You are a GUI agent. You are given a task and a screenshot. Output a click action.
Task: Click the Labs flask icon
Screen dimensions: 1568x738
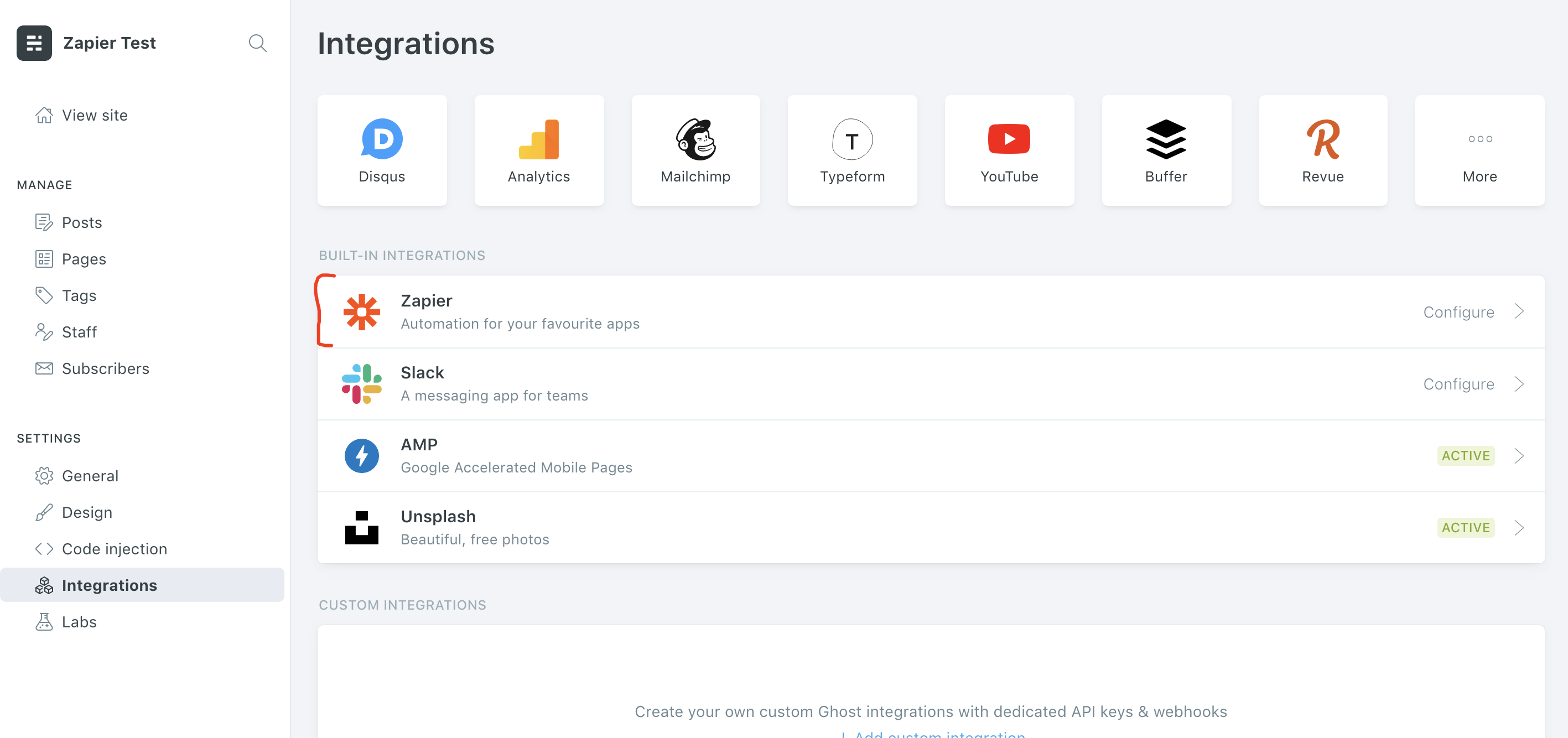(x=44, y=621)
